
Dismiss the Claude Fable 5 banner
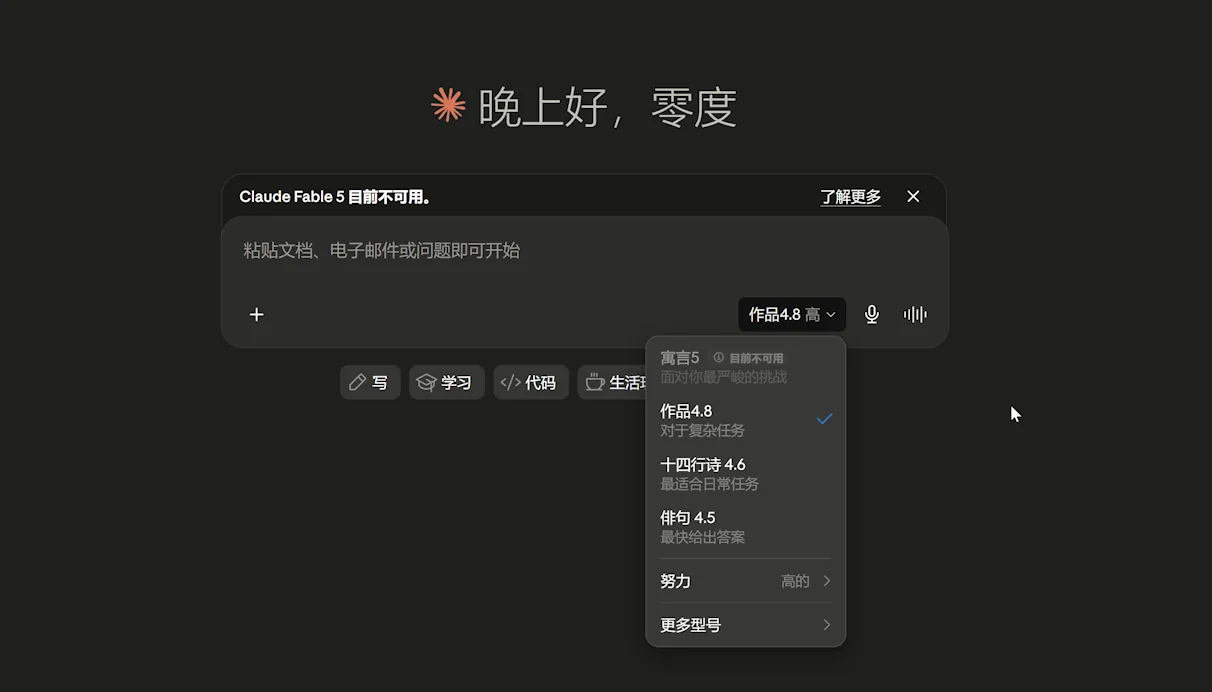(x=913, y=197)
